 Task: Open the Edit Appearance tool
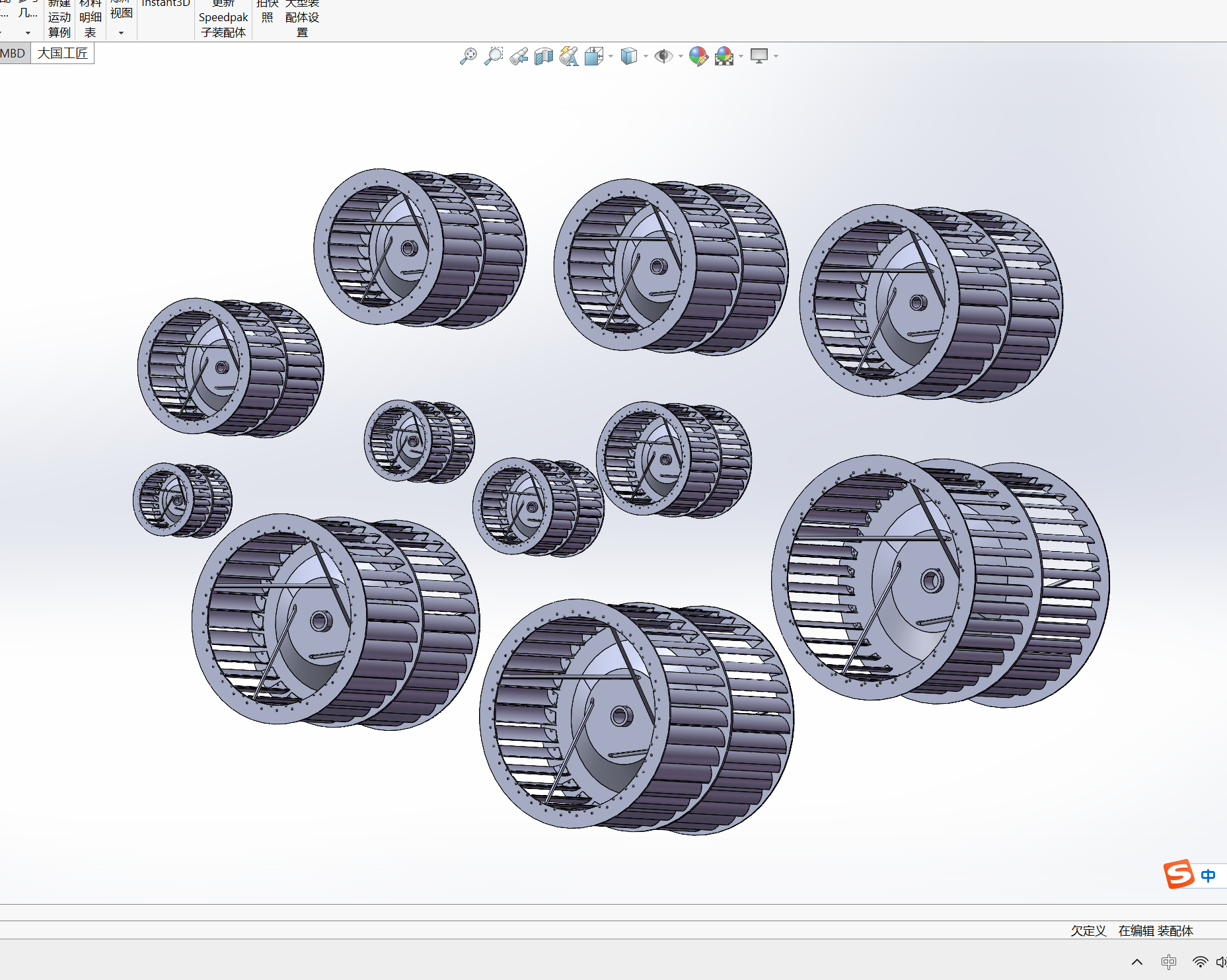point(698,56)
